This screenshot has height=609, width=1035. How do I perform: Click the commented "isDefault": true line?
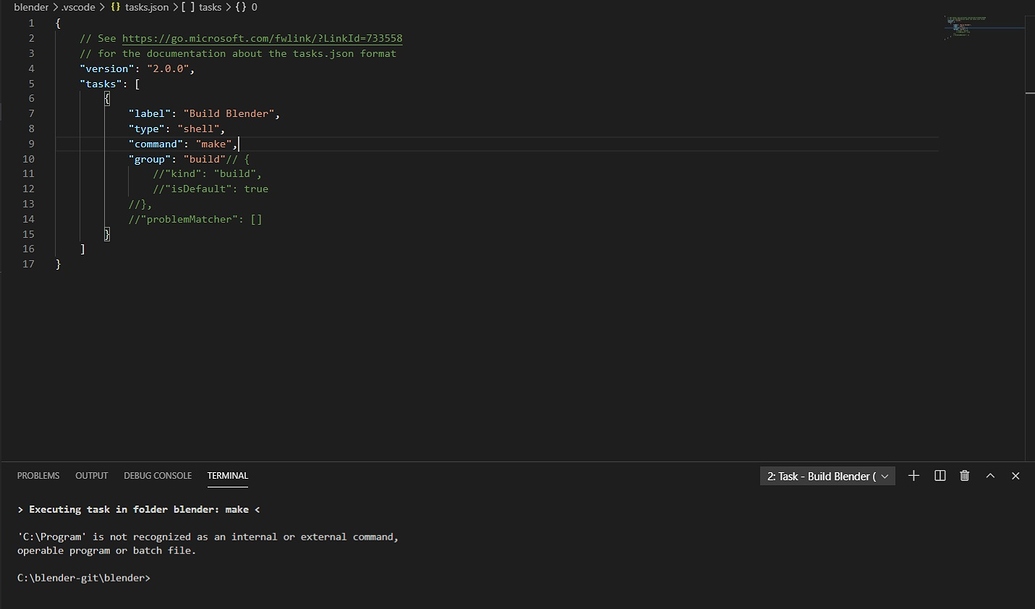(211, 189)
